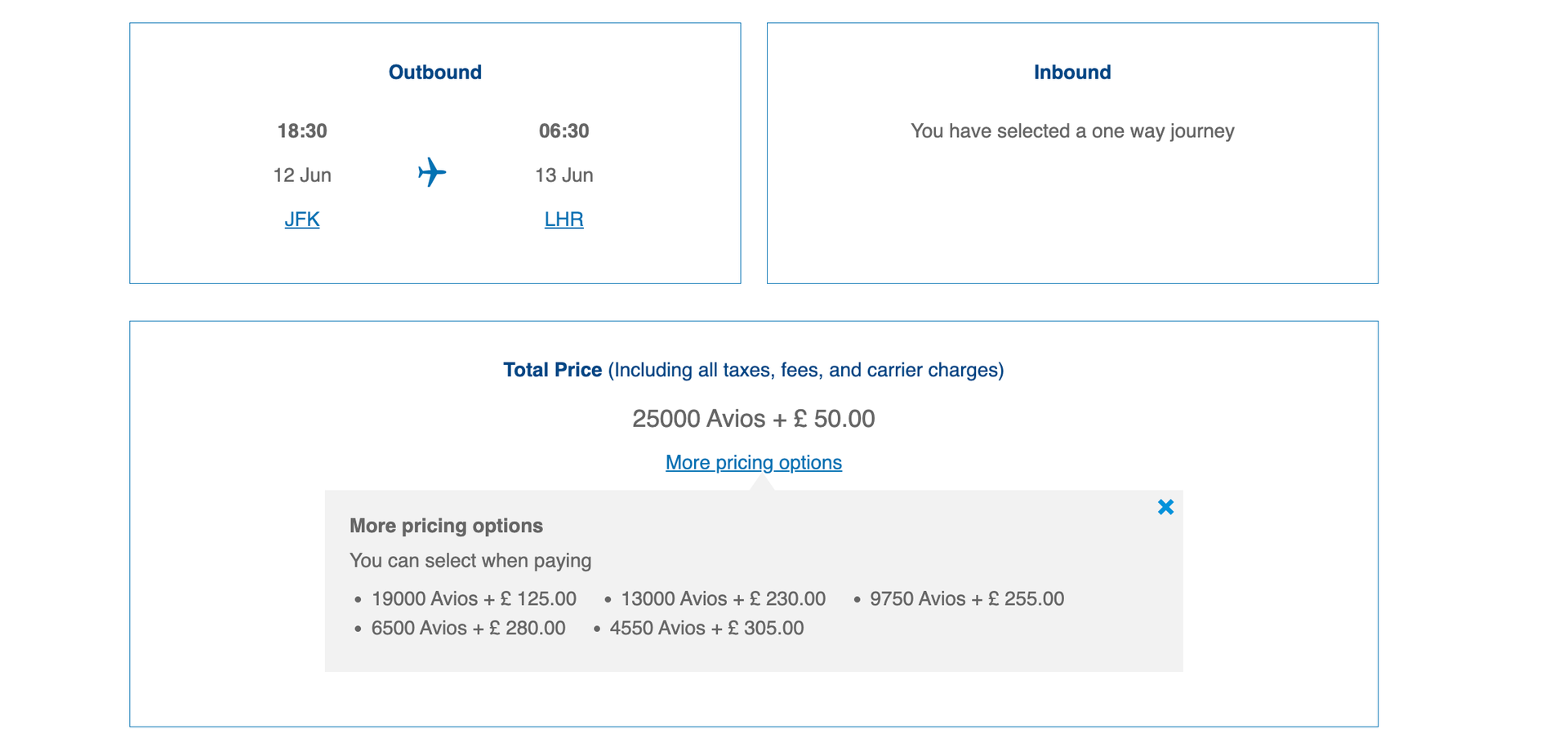The image size is (1568, 738).
Task: Select the 9750 Avios + £255.00 option
Action: (x=966, y=598)
